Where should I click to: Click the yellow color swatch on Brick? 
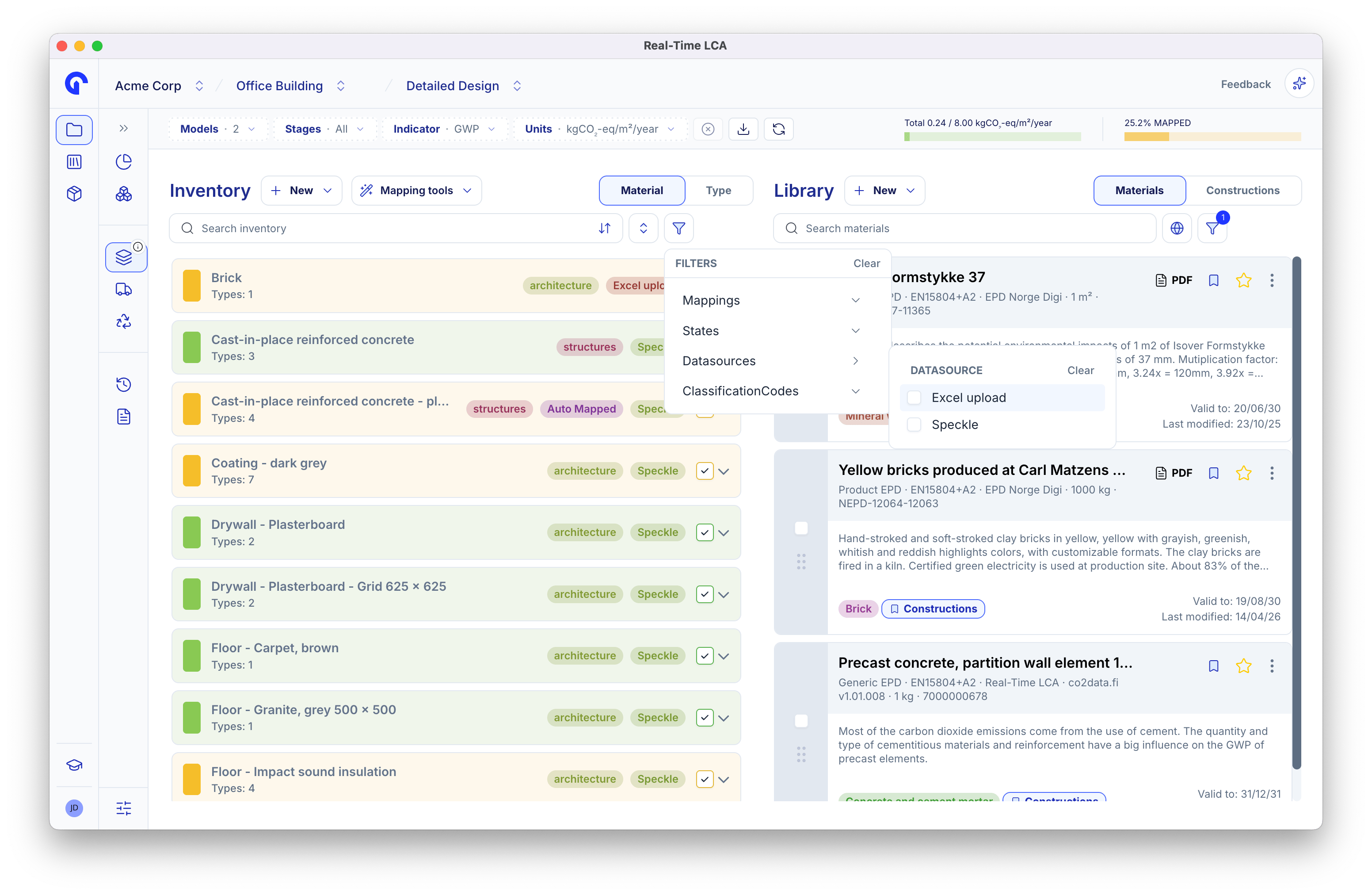point(191,286)
